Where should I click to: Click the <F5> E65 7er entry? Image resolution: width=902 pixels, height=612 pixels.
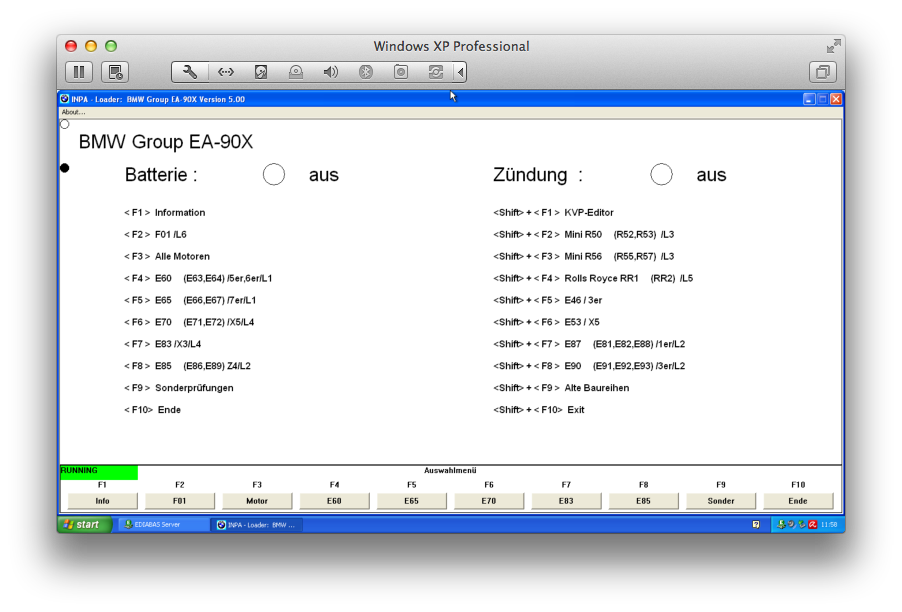[190, 300]
